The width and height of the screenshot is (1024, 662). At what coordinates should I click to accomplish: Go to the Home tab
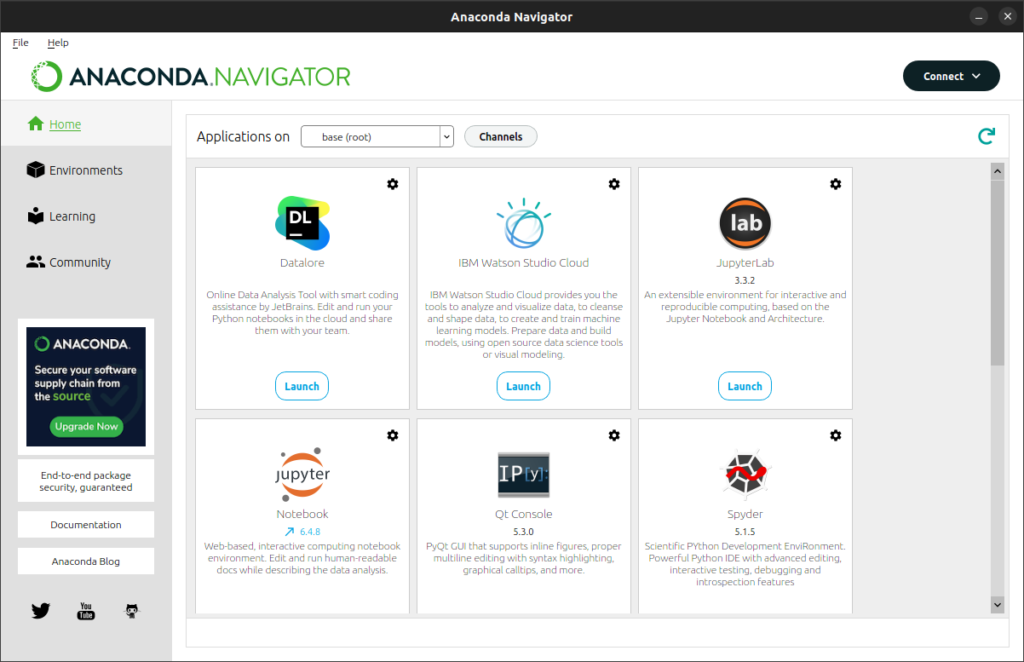click(x=86, y=123)
